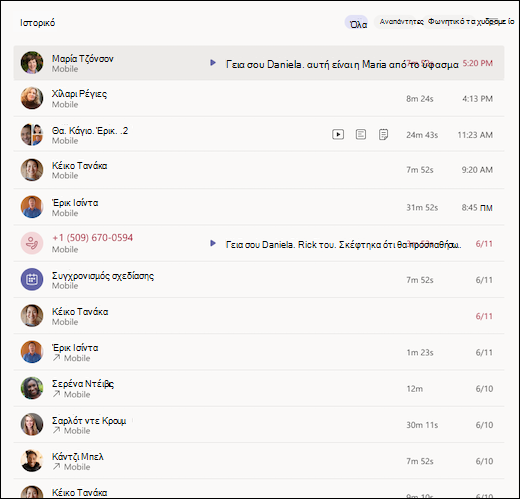The width and height of the screenshot is (520, 499).
Task: Click Σερένα Ντέιβς avatar
Action: [x=32, y=388]
